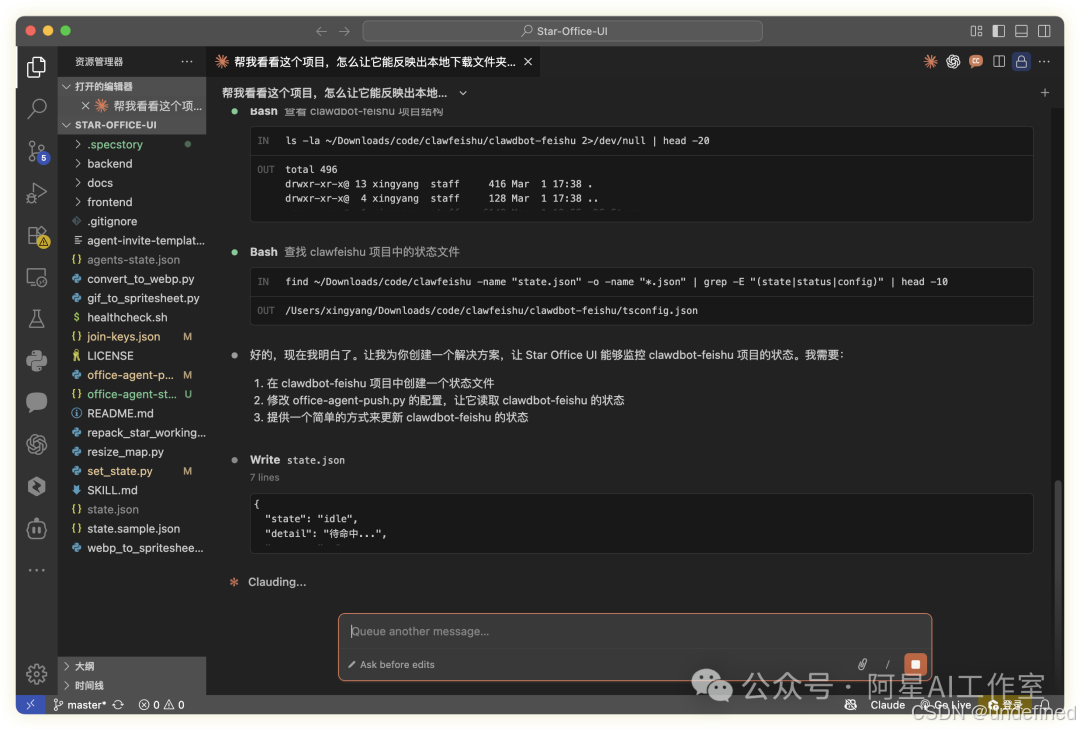This screenshot has width=1080, height=730.
Task: Synchronize changes icon in status bar
Action: (118, 705)
